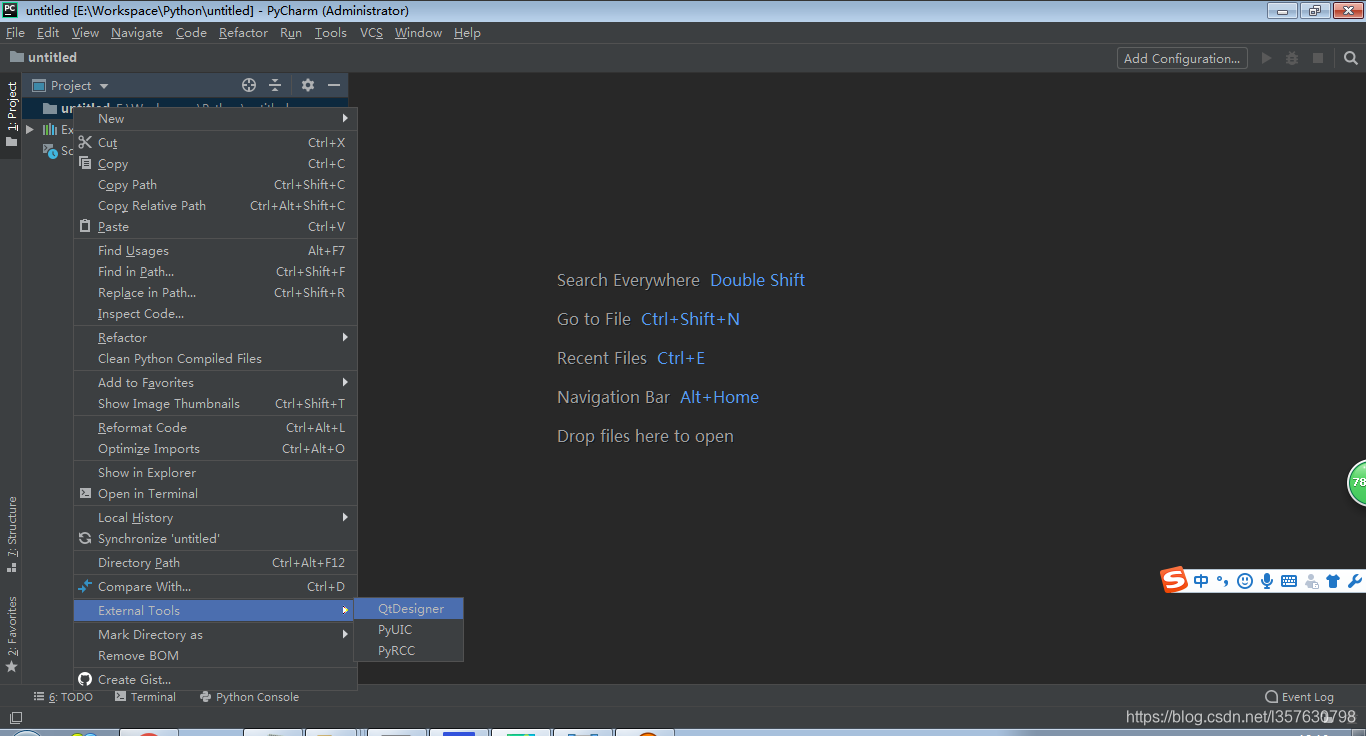Choose Remove BOM

tap(215, 655)
